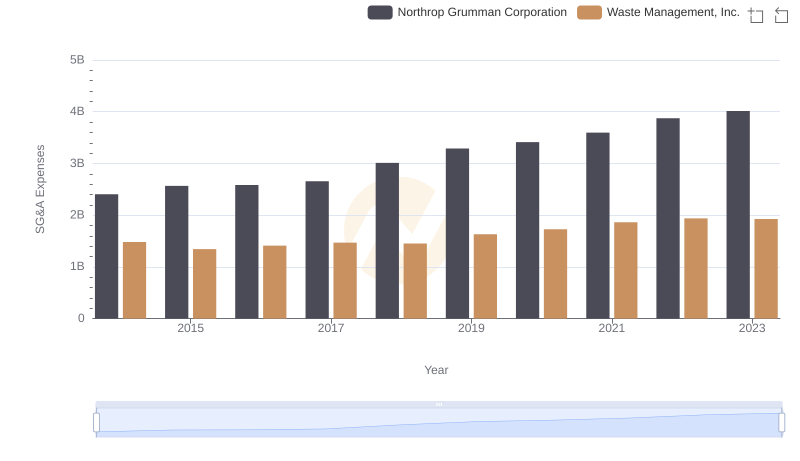This screenshot has height=461, width=800.
Task: Click the SG&A Expenses axis title
Action: point(40,189)
